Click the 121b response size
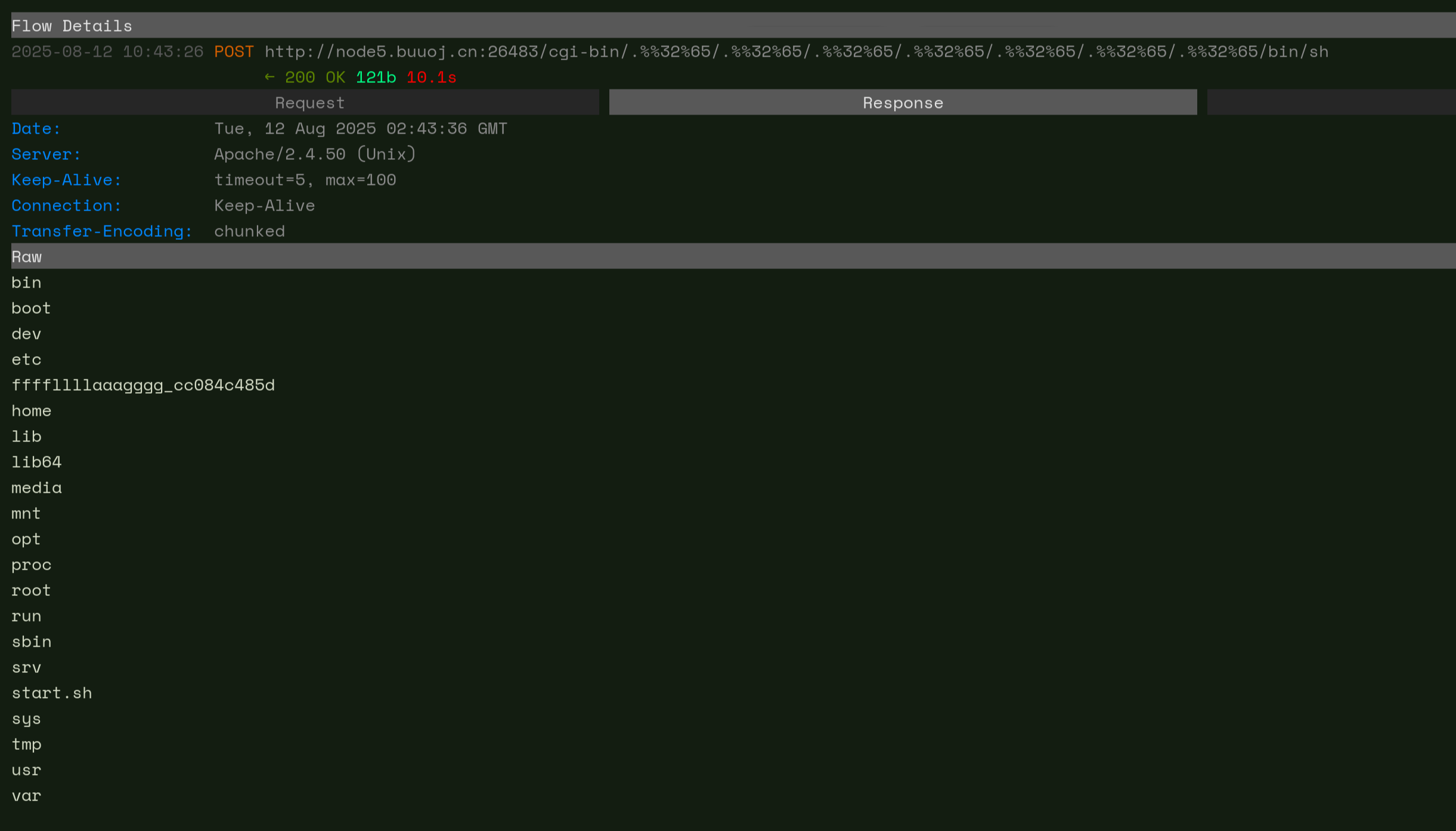 tap(376, 78)
